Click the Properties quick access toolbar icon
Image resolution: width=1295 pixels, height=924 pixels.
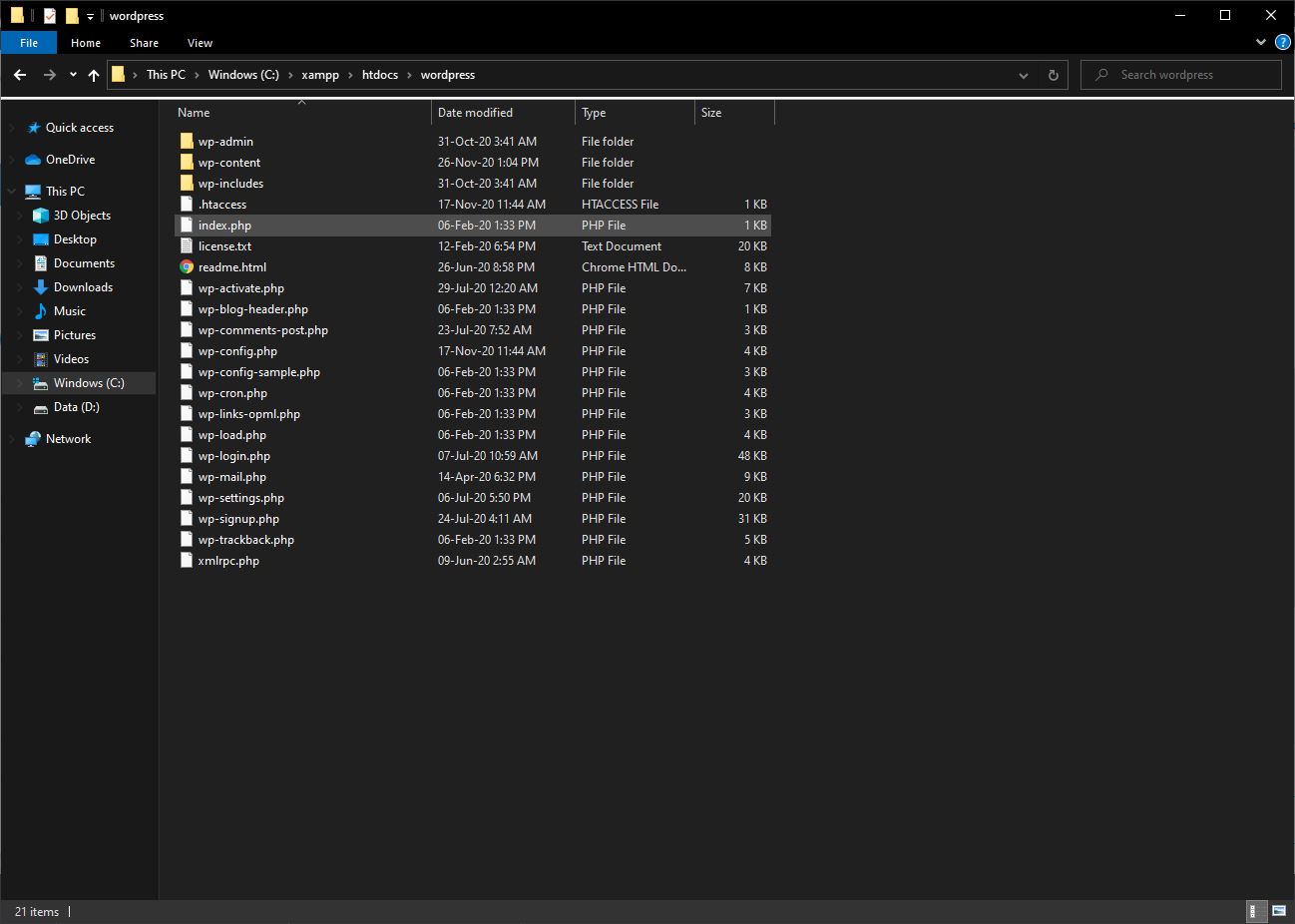pos(50,16)
